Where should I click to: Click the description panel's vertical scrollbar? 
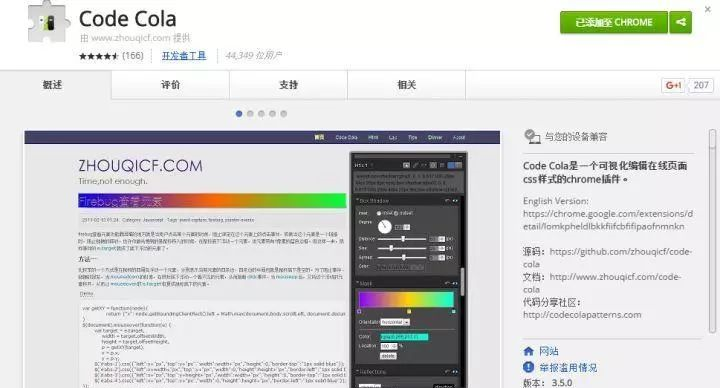712,231
